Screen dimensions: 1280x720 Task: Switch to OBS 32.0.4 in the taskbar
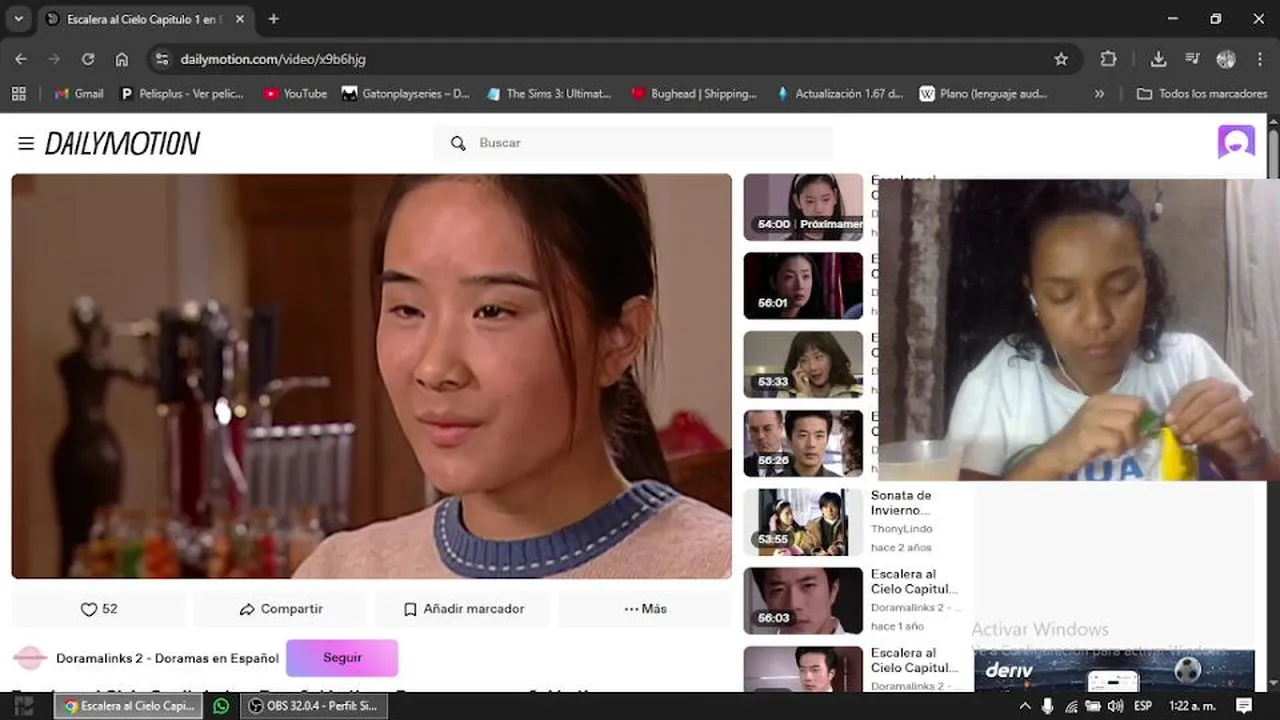[314, 706]
